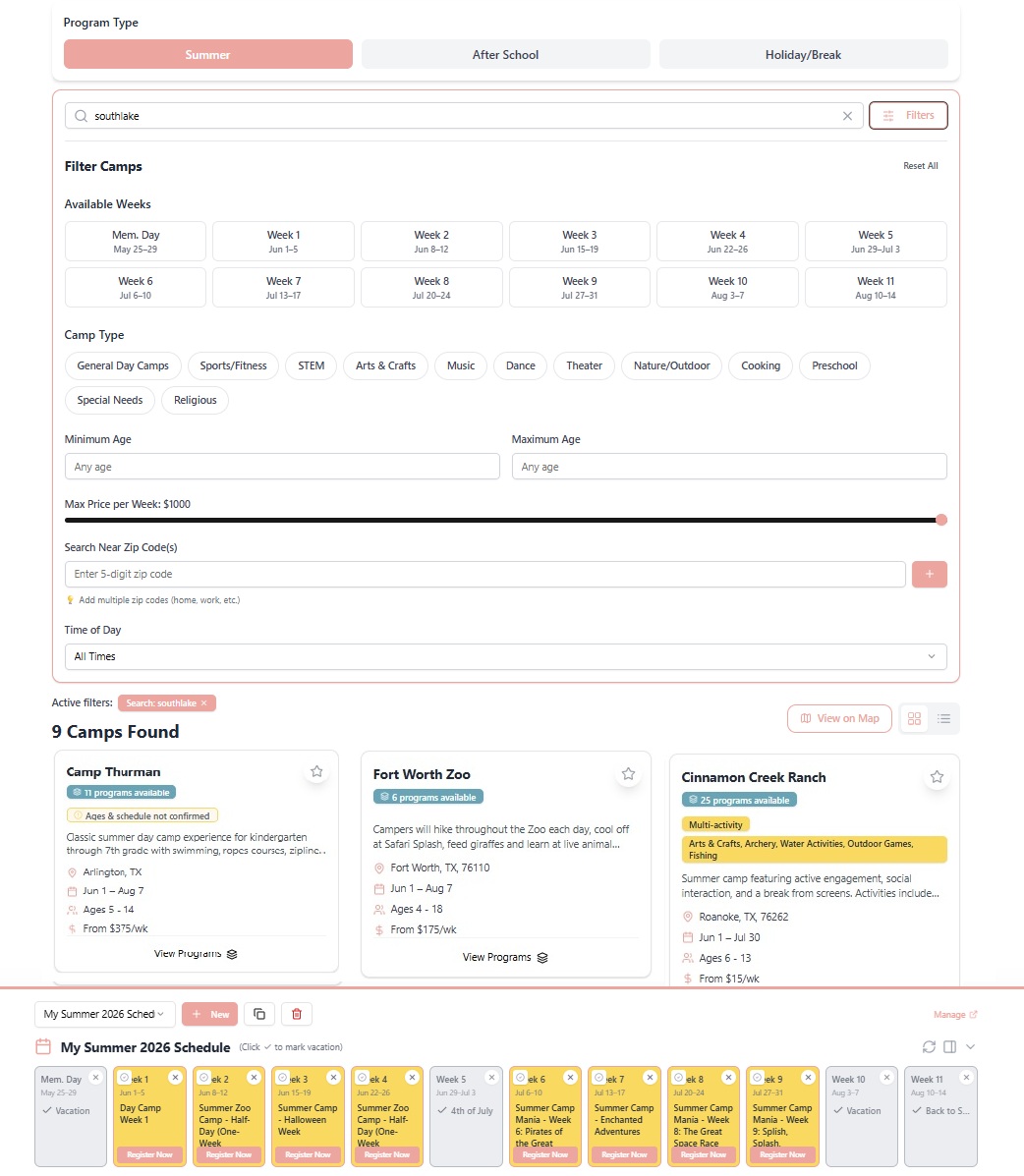Viewport: 1024px width, 1176px height.
Task: Remove camp from Week 2 schedule card
Action: [x=254, y=1077]
